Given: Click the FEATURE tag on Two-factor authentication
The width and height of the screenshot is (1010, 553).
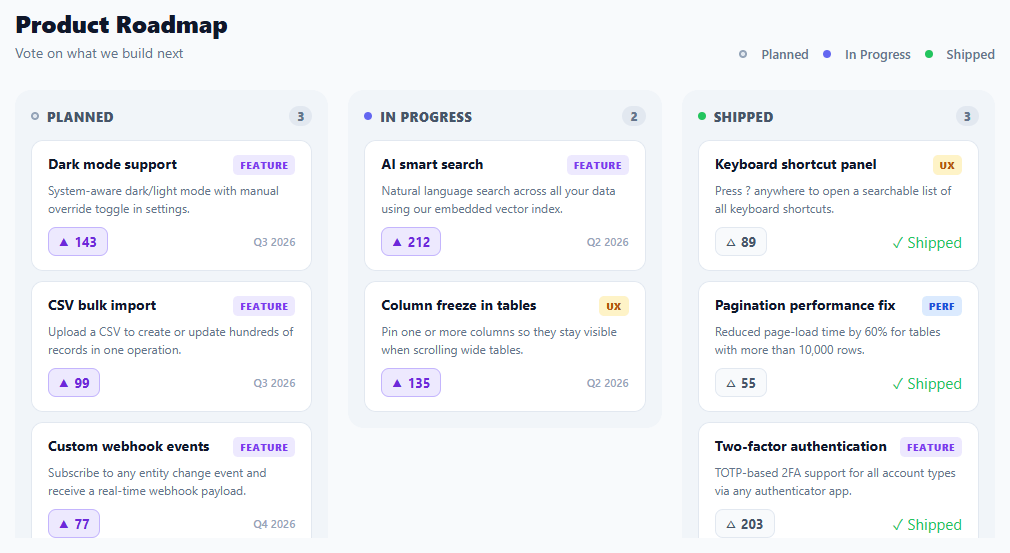Looking at the screenshot, I should click(x=931, y=447).
